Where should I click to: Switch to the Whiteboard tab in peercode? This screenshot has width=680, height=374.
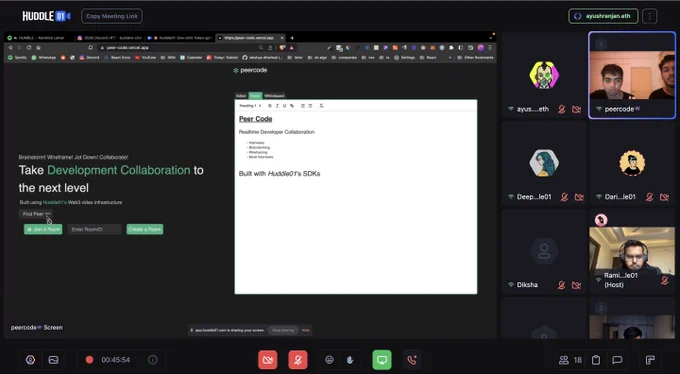coord(274,95)
